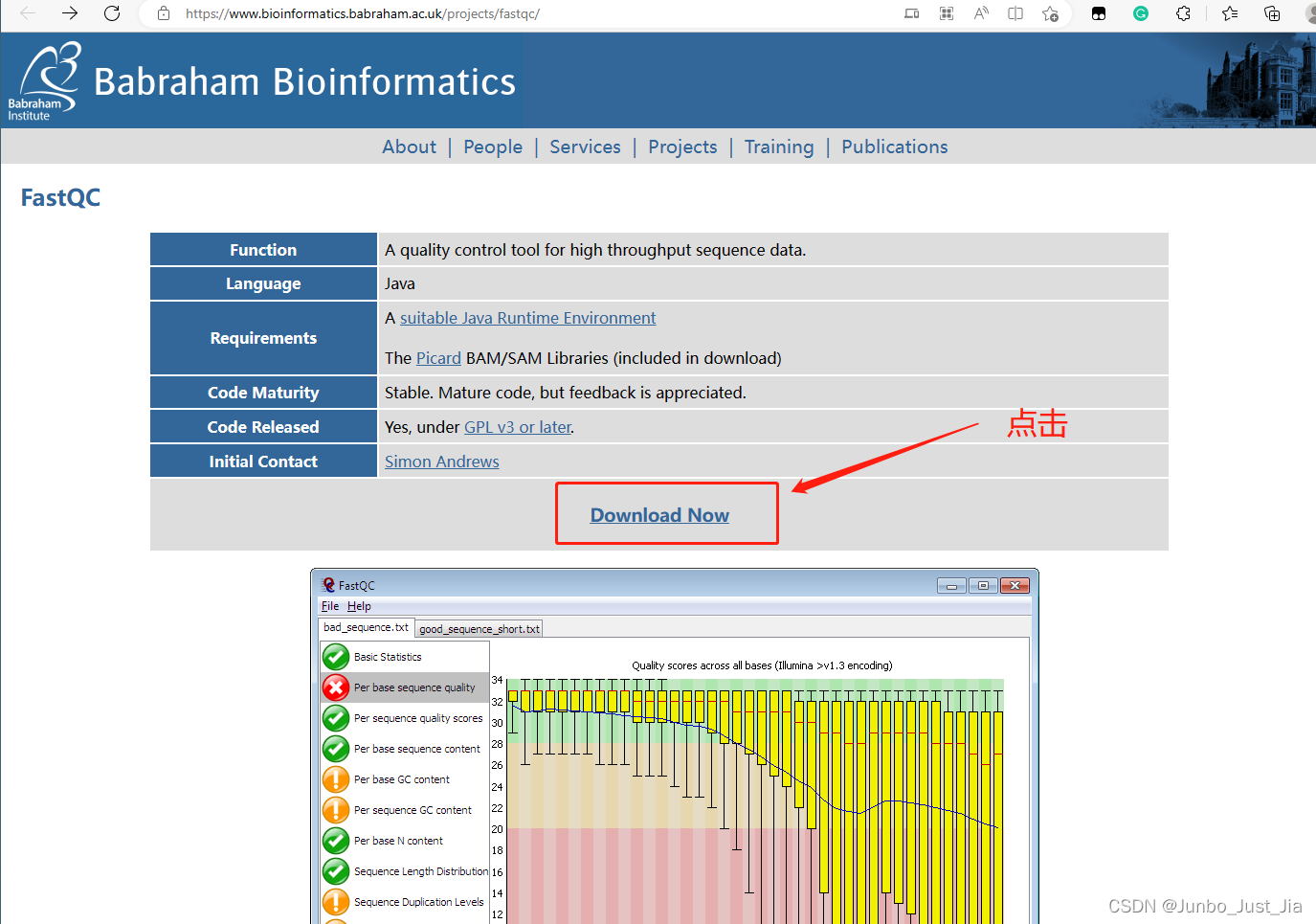Click warning icon for Sequence Duplication Levels
Image resolution: width=1316 pixels, height=924 pixels.
pos(335,902)
